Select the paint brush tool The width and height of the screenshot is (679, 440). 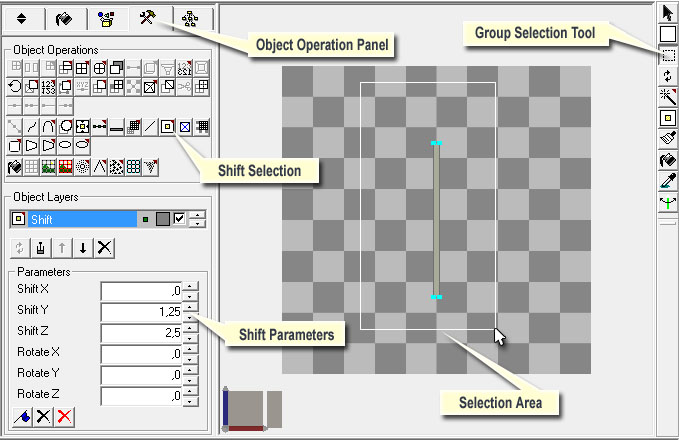click(667, 138)
